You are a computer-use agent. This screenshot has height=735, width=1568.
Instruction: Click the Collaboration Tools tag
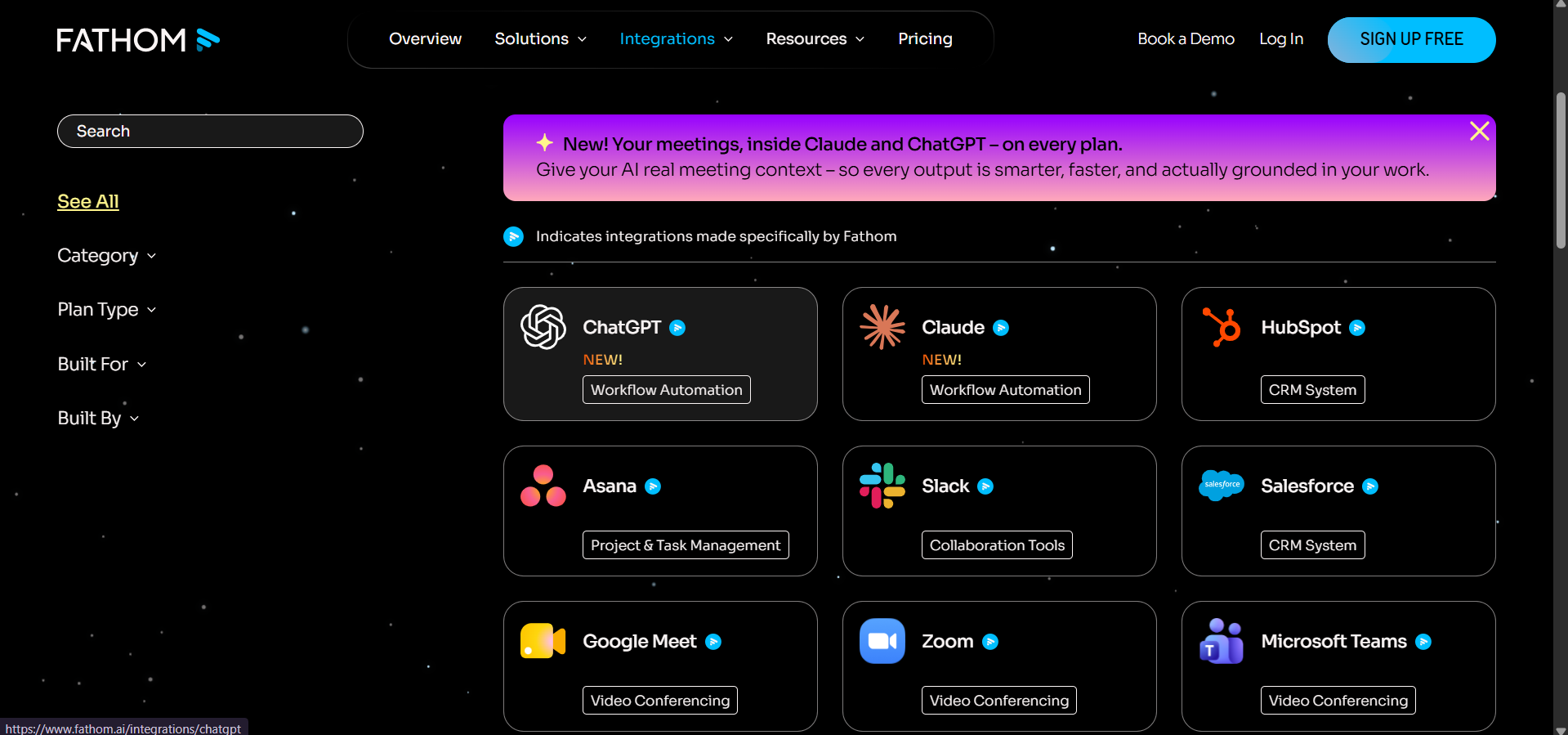click(x=997, y=545)
